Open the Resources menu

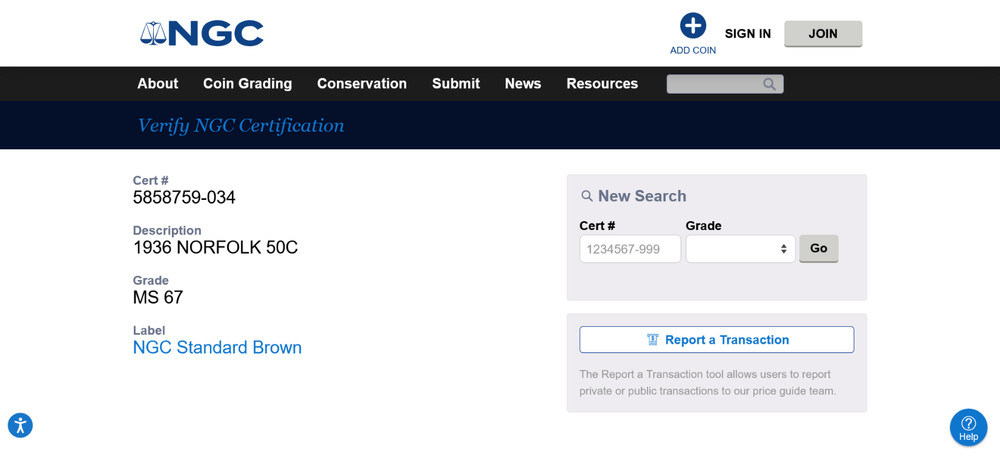602,84
